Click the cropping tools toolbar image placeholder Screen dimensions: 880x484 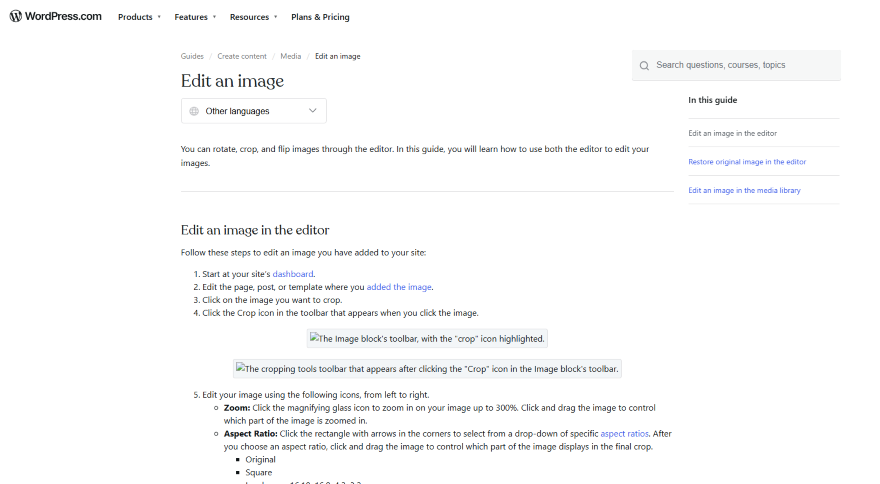click(x=427, y=369)
